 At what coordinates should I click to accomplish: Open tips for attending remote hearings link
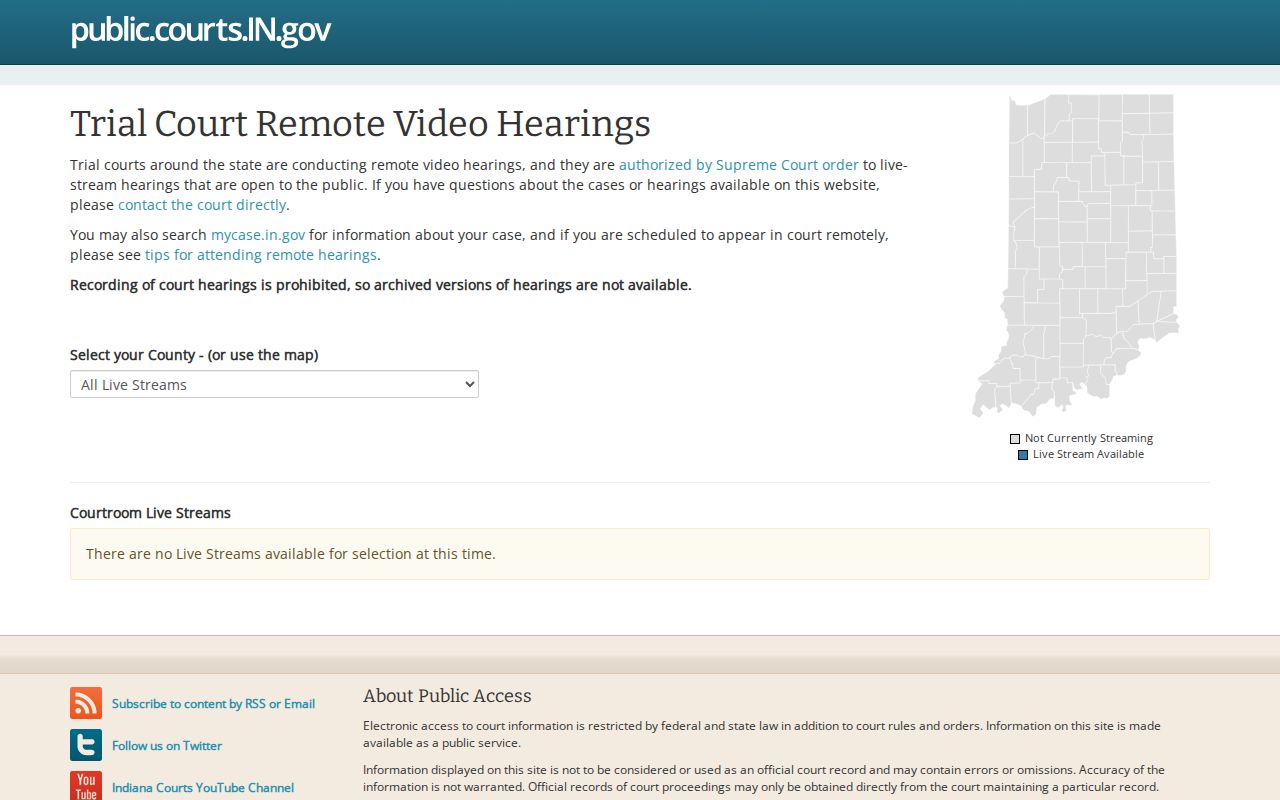(261, 255)
